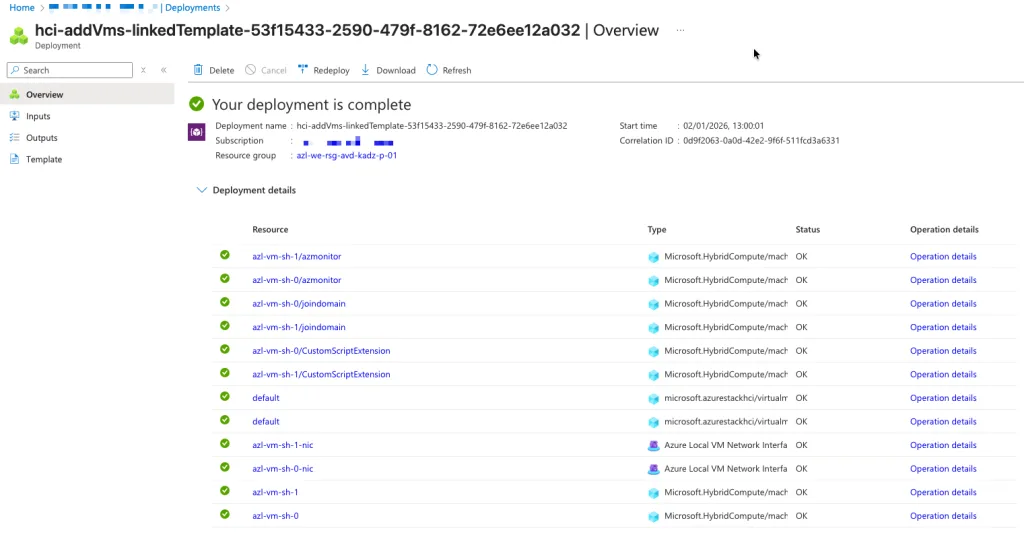1024x539 pixels.
Task: Click the Template document icon in sidebar
Action: coord(14,159)
